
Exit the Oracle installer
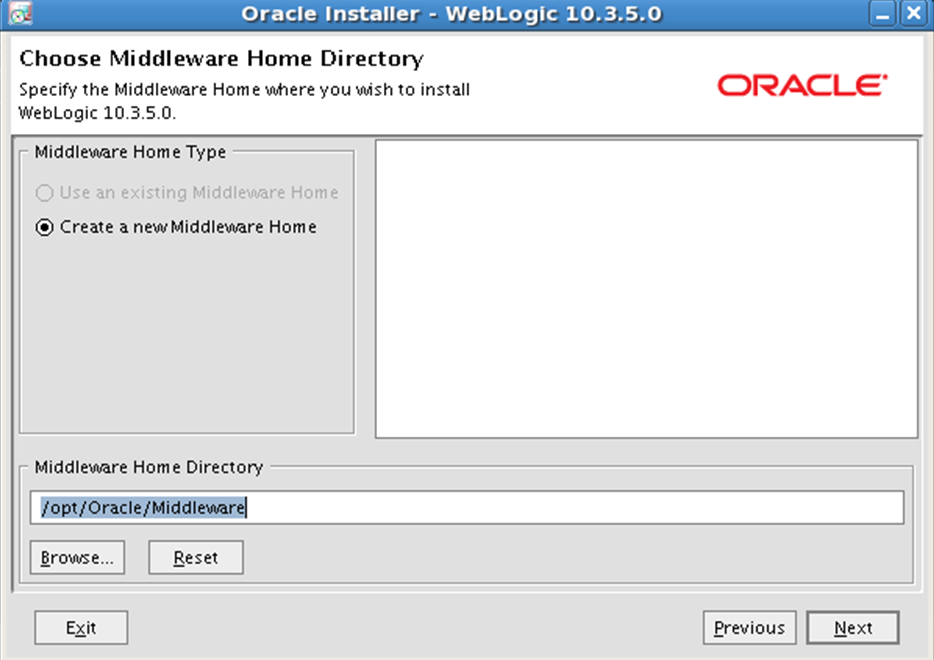(81, 628)
